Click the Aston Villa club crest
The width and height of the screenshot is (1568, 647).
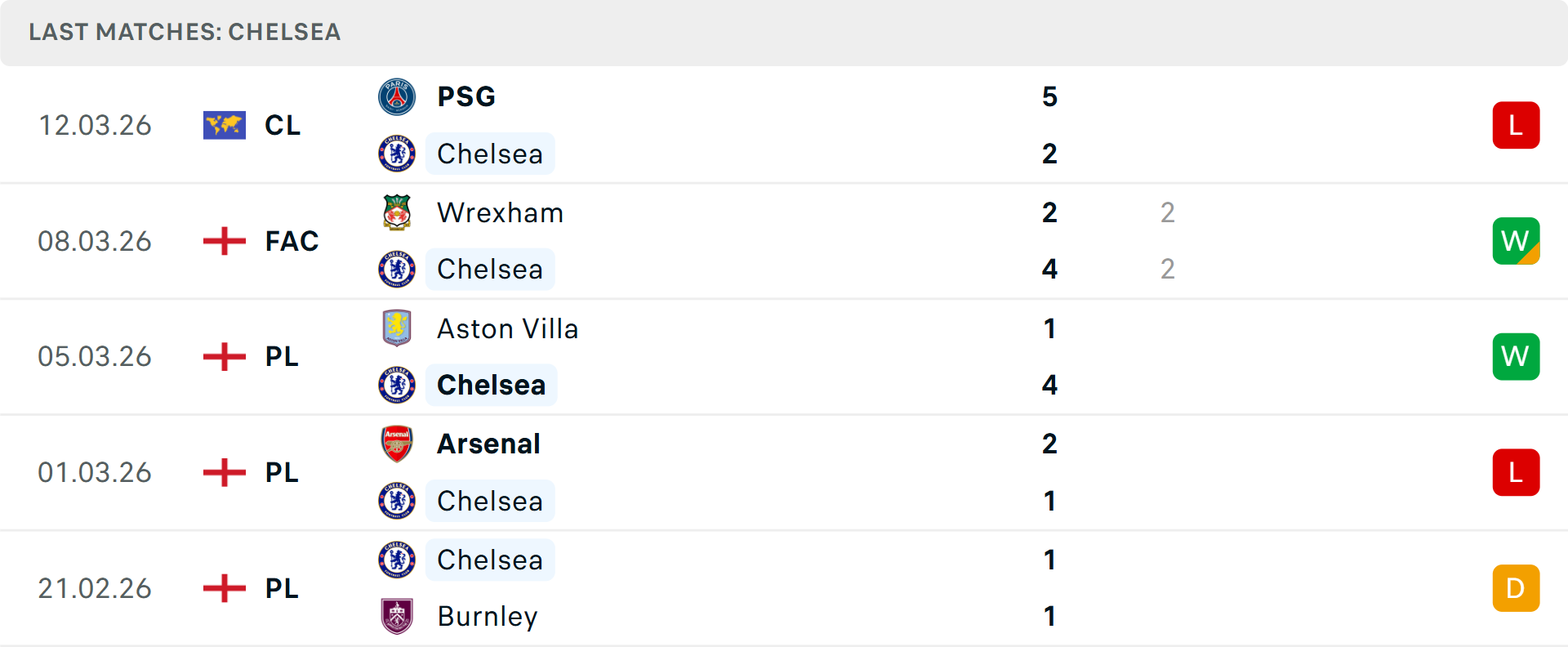click(x=397, y=328)
